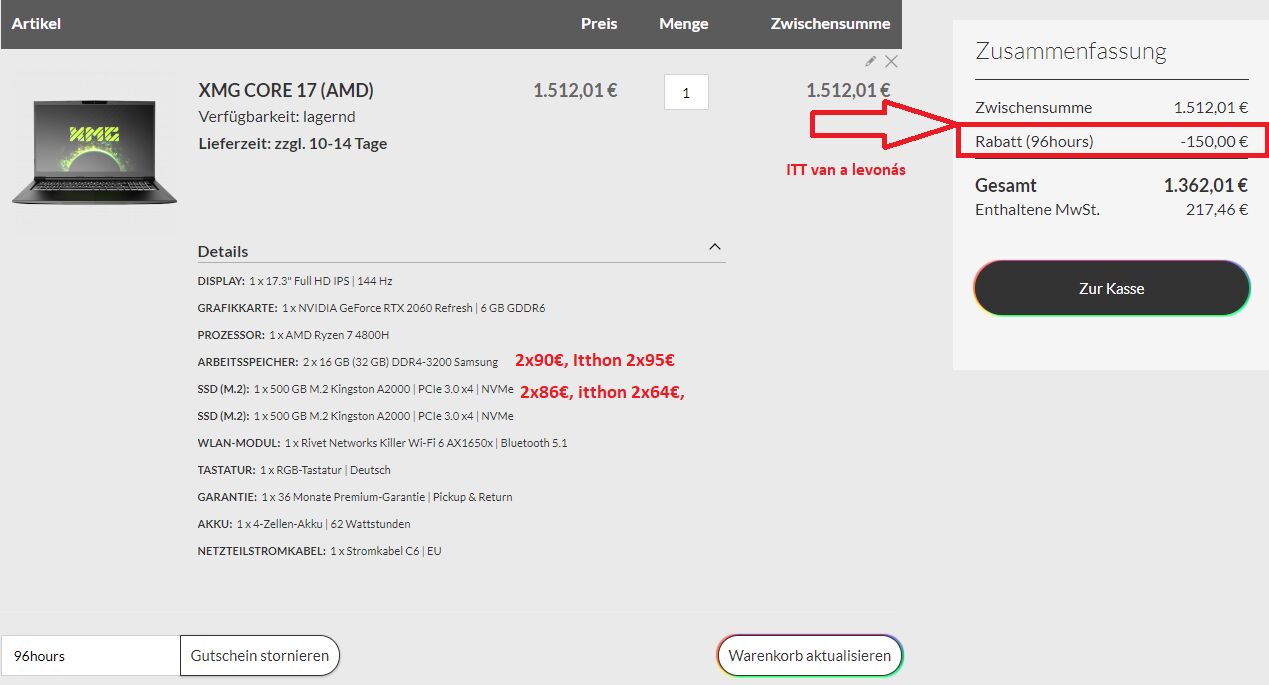1269x685 pixels.
Task: Click Lieferzeit: zzgl. 10-14 Tage text
Action: click(x=293, y=143)
